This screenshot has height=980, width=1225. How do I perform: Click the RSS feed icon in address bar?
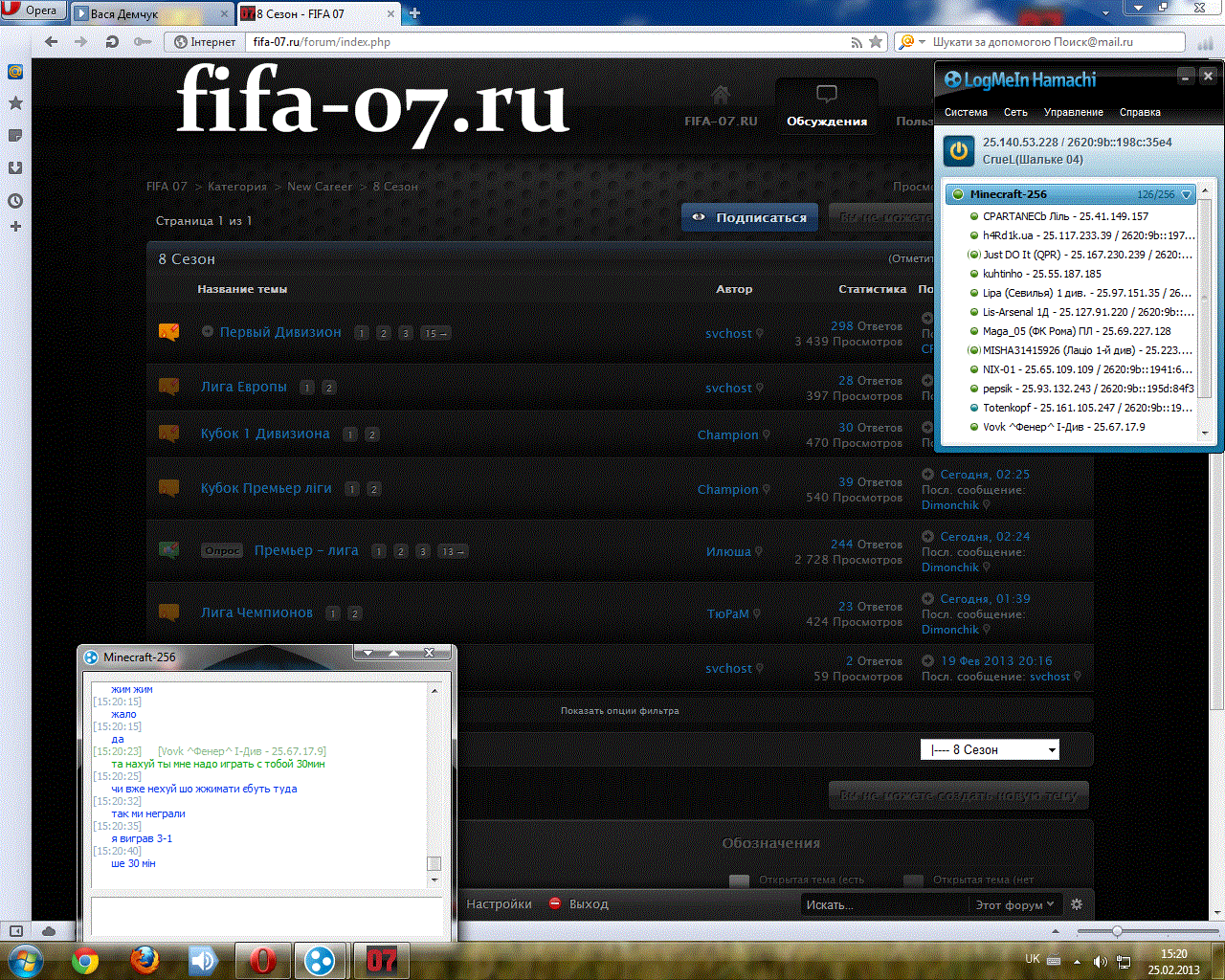pyautogui.click(x=857, y=42)
